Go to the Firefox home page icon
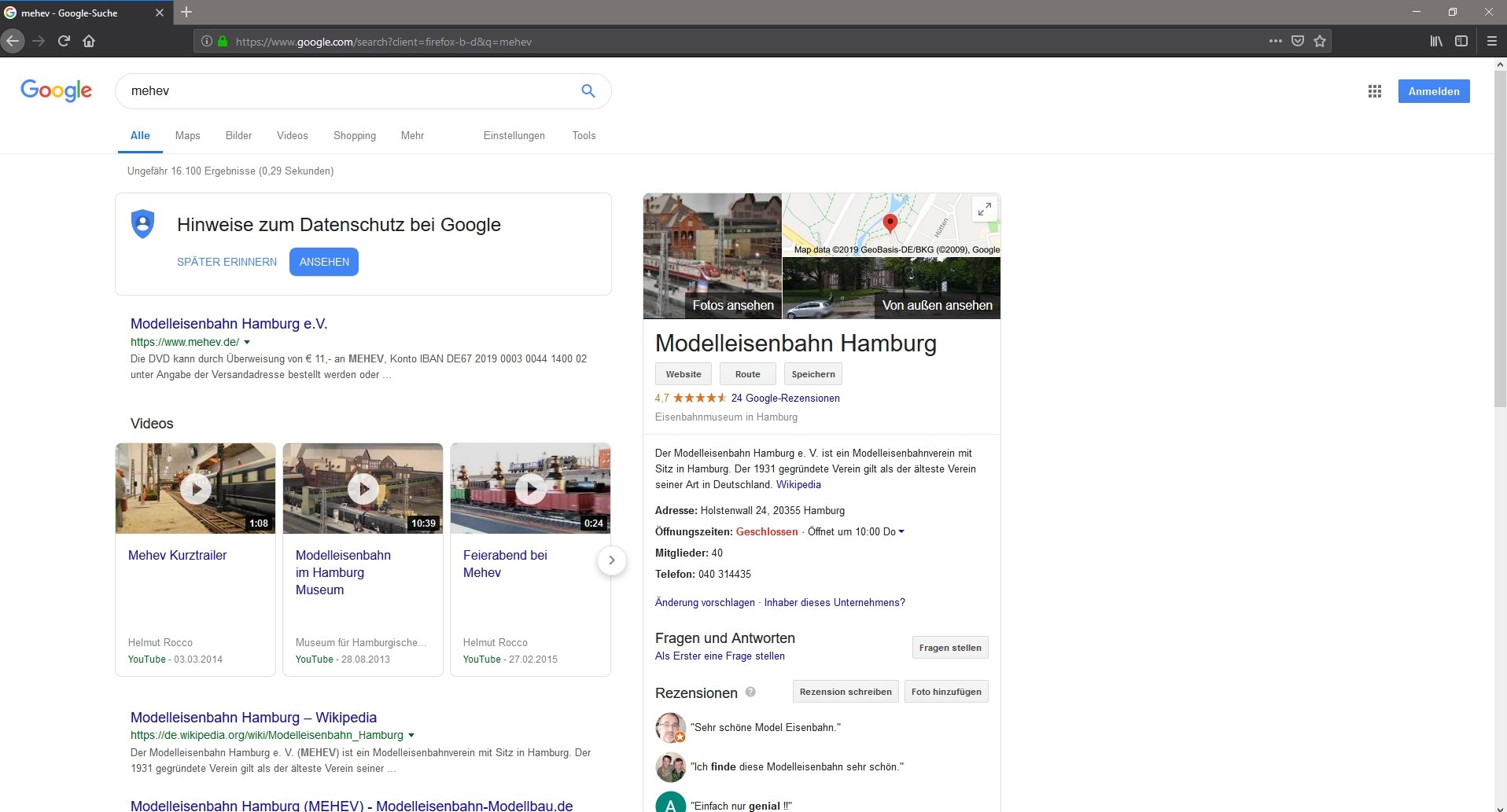This screenshot has width=1507, height=812. [x=89, y=41]
